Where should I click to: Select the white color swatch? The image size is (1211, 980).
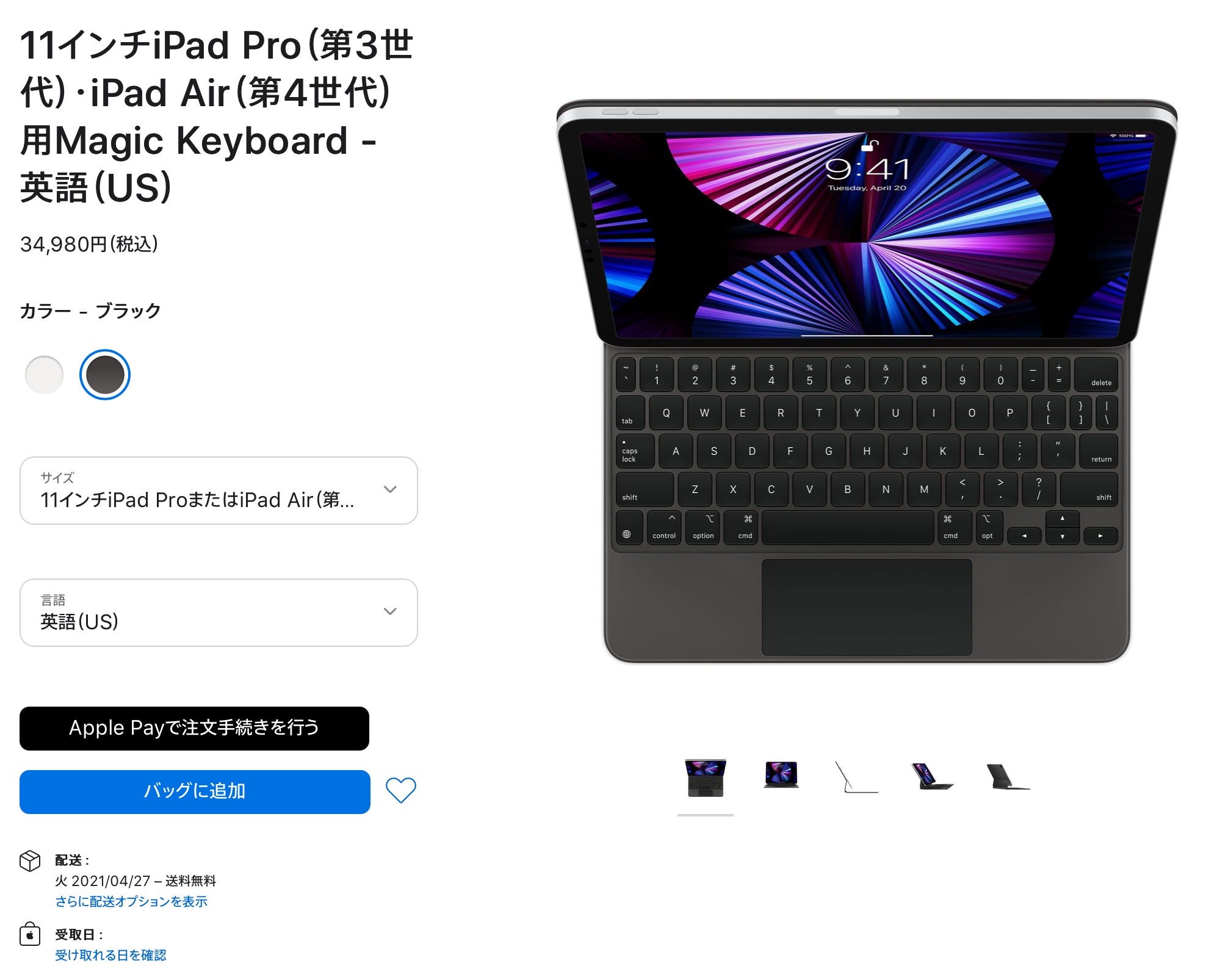coord(44,375)
